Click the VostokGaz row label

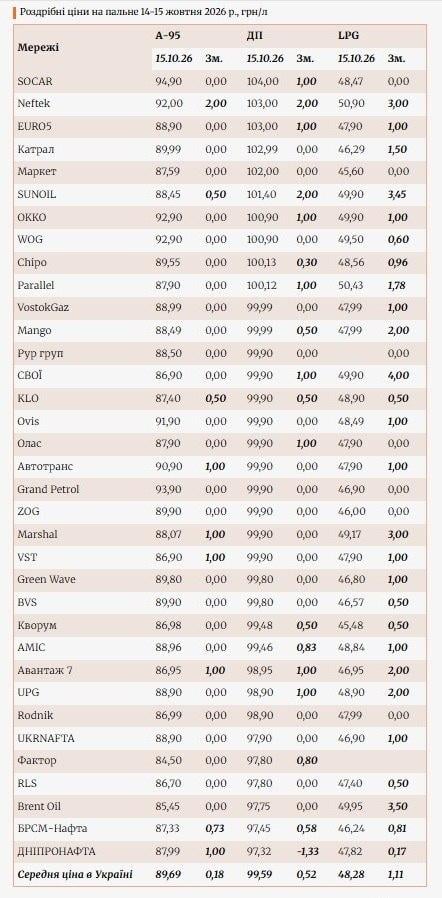click(42, 308)
